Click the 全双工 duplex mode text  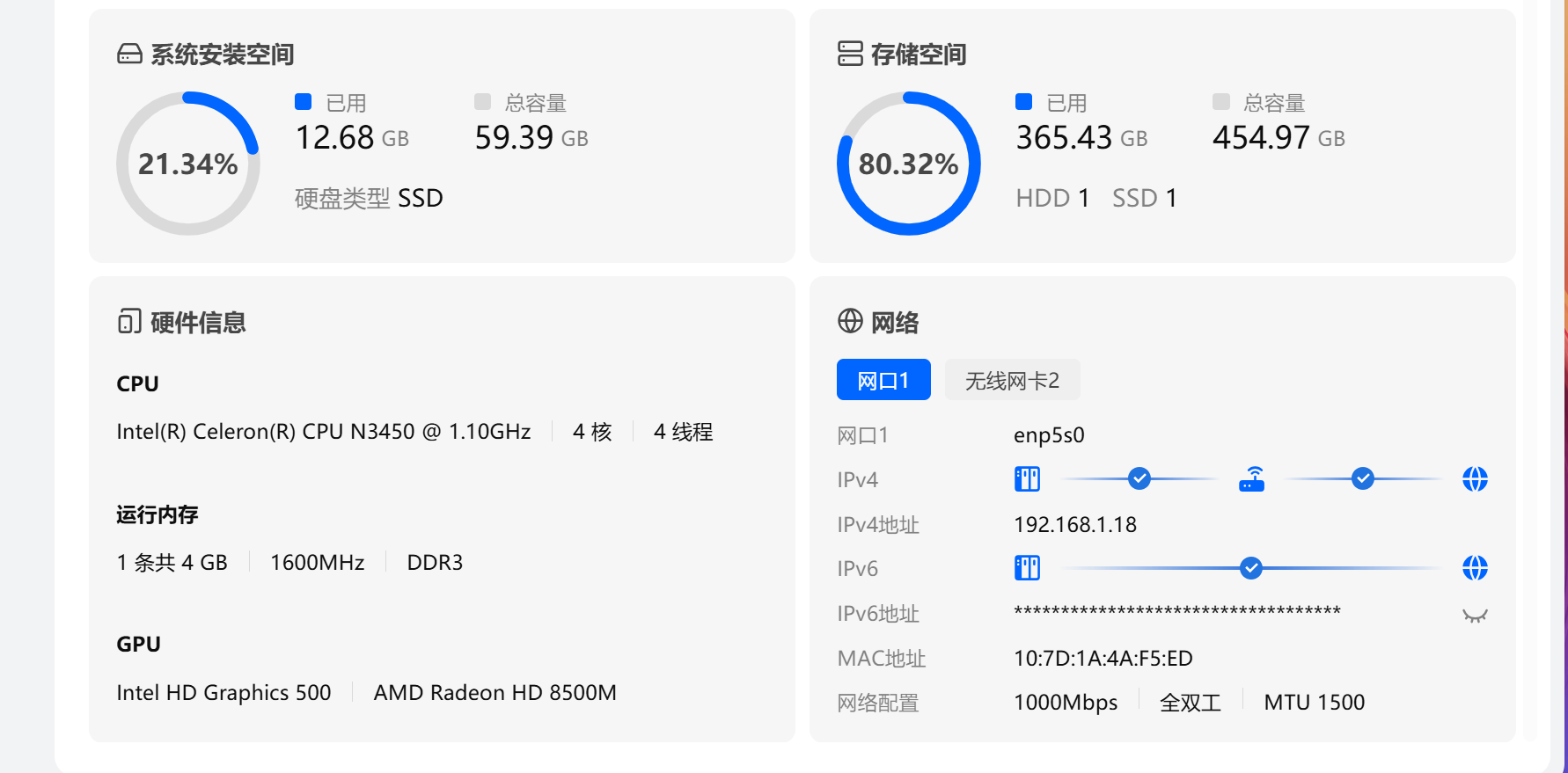1191,703
